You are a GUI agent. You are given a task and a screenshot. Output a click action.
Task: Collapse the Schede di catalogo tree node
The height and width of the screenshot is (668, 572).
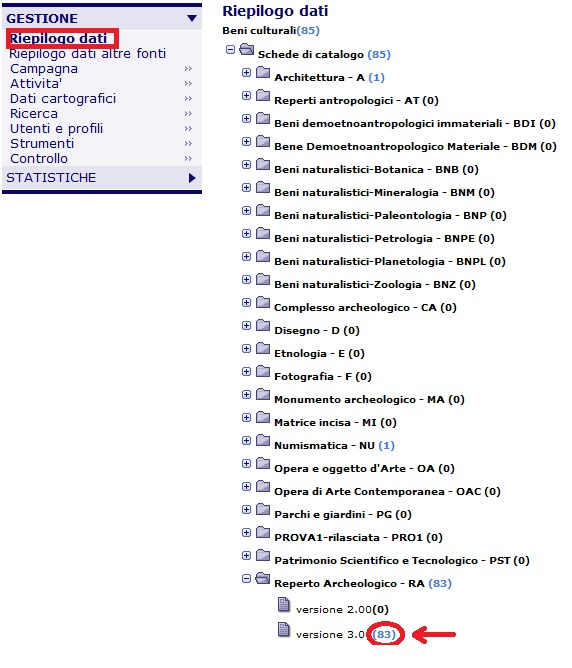point(230,50)
